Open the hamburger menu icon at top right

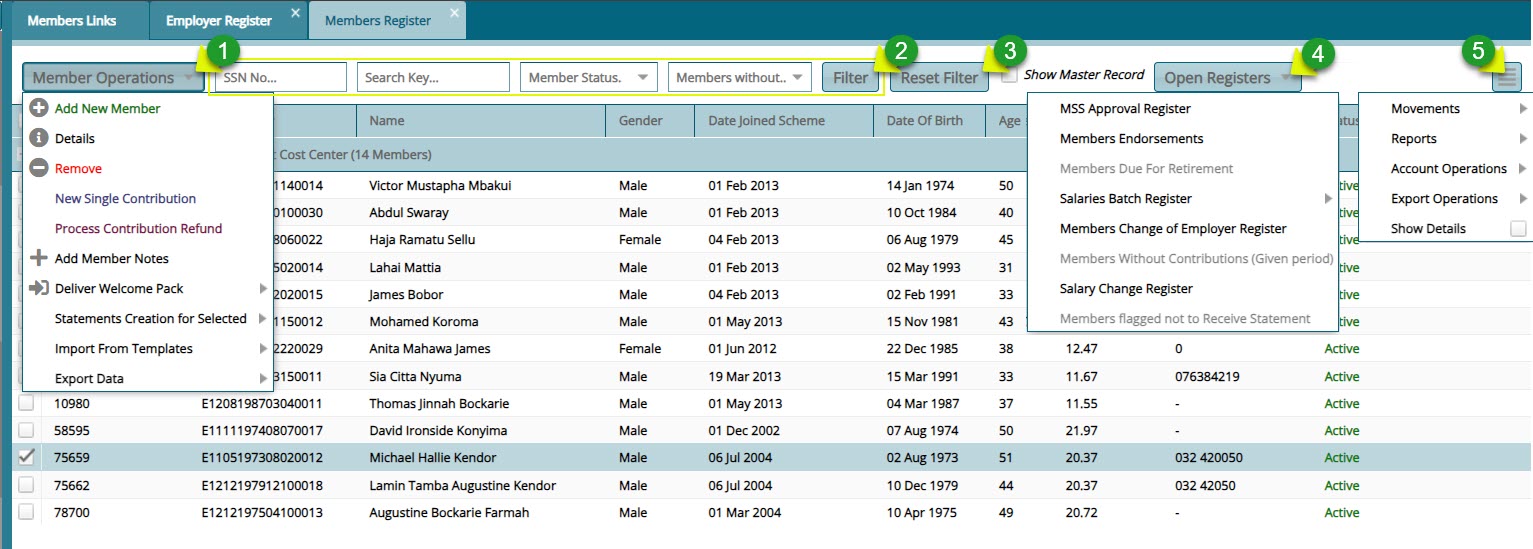(x=1507, y=77)
